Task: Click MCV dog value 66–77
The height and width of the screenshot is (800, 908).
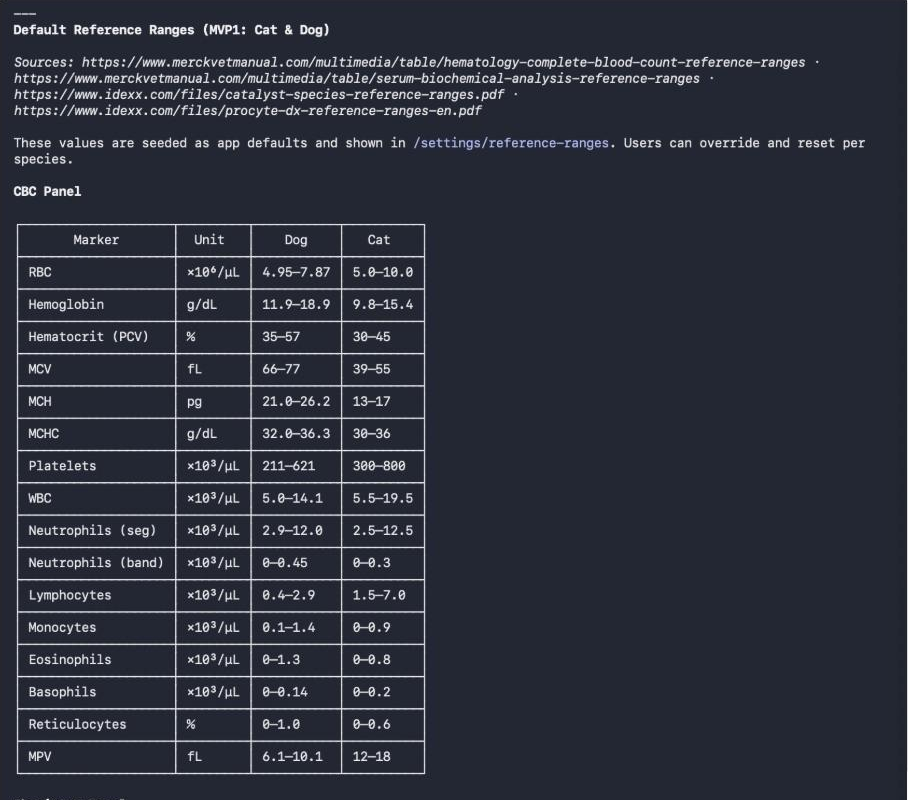Action: pyautogui.click(x=281, y=369)
